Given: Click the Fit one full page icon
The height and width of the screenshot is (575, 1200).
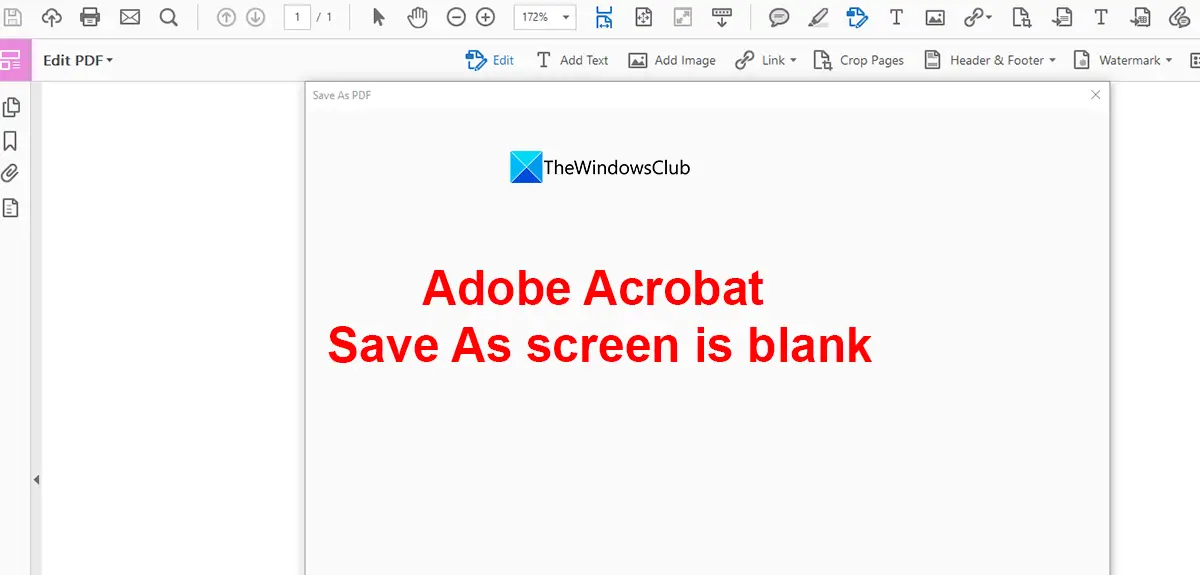Looking at the screenshot, I should tap(644, 17).
